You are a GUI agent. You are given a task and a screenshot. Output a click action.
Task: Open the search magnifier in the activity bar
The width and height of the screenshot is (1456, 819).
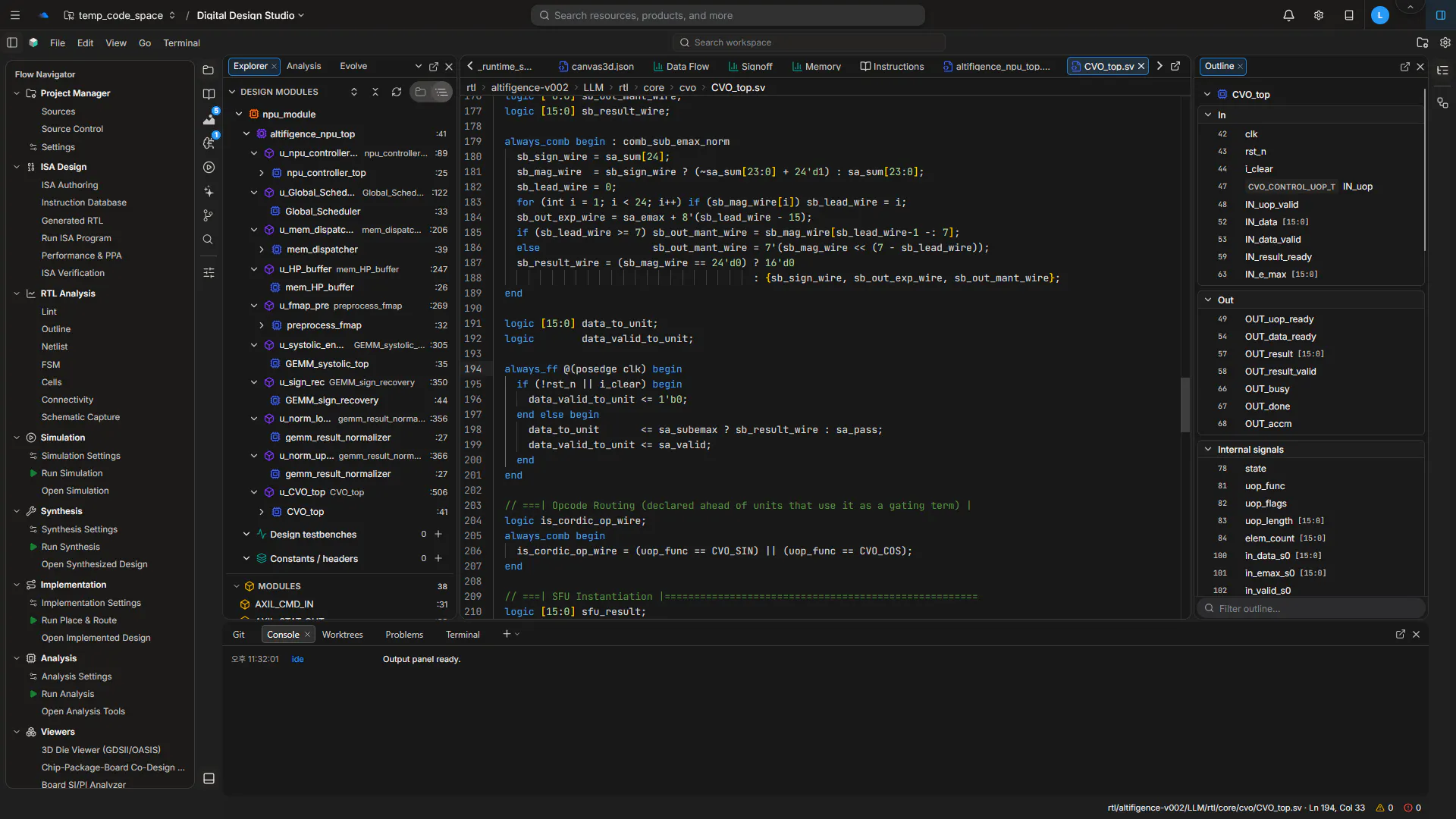coord(208,240)
